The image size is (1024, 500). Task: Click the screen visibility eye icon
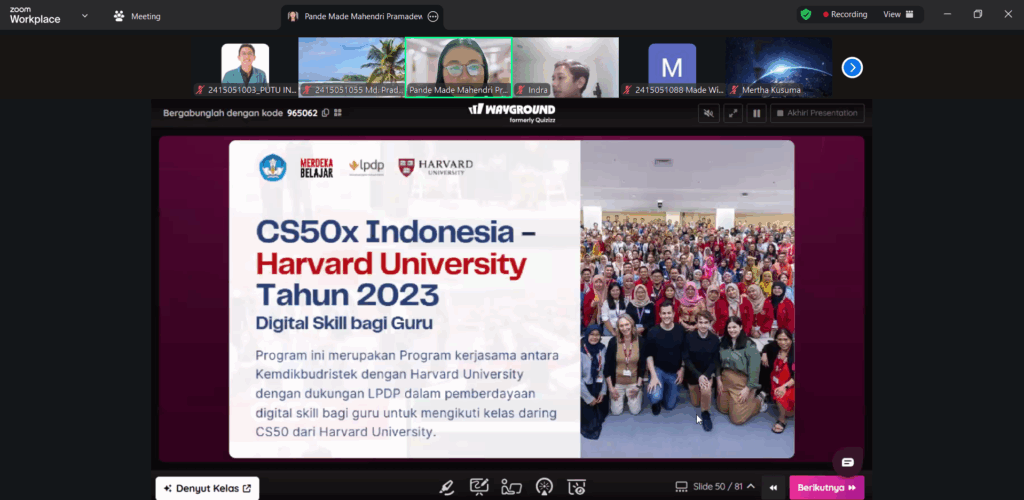tap(577, 488)
